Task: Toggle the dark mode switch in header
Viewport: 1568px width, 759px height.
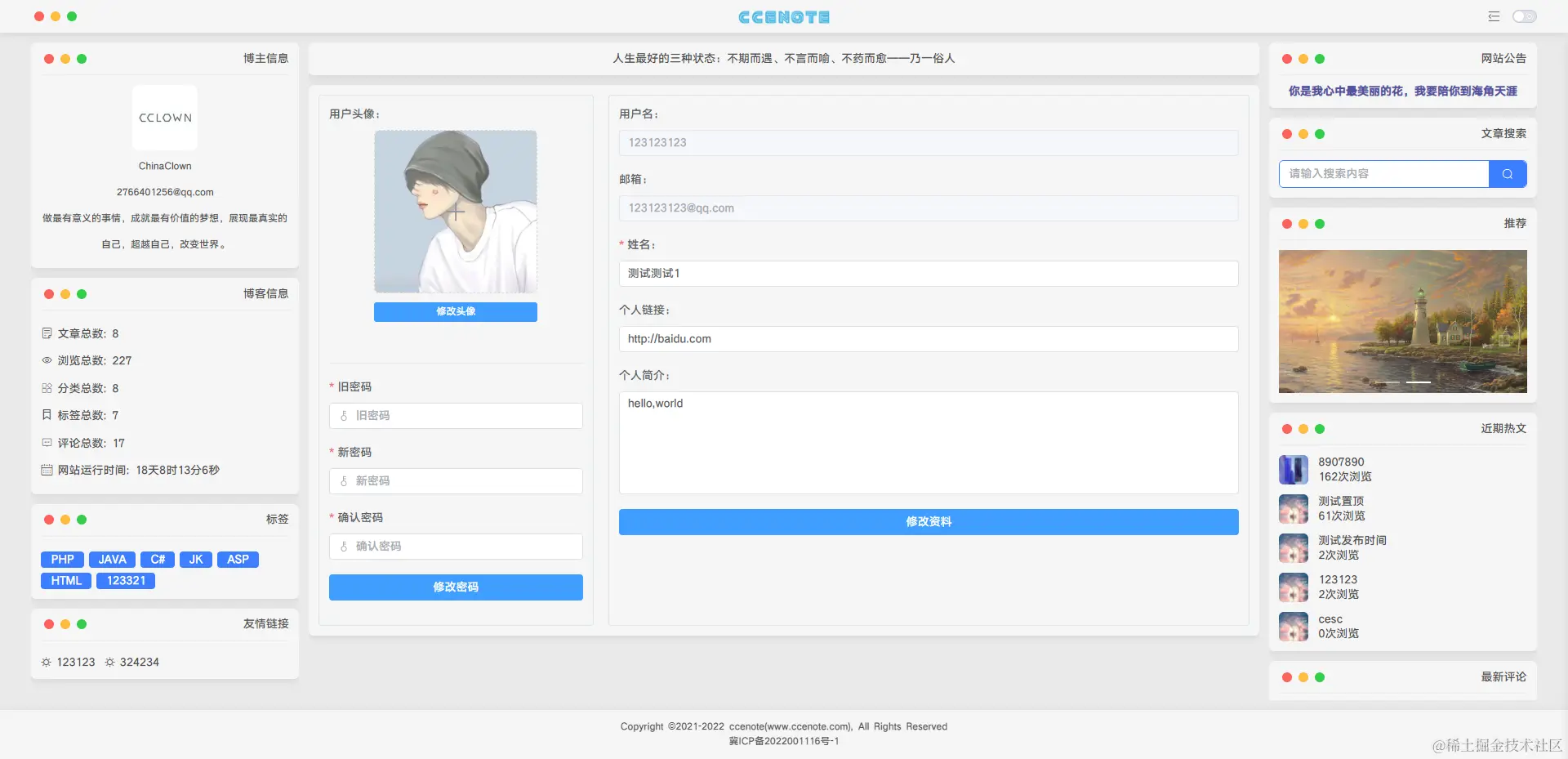Action: pos(1524,16)
